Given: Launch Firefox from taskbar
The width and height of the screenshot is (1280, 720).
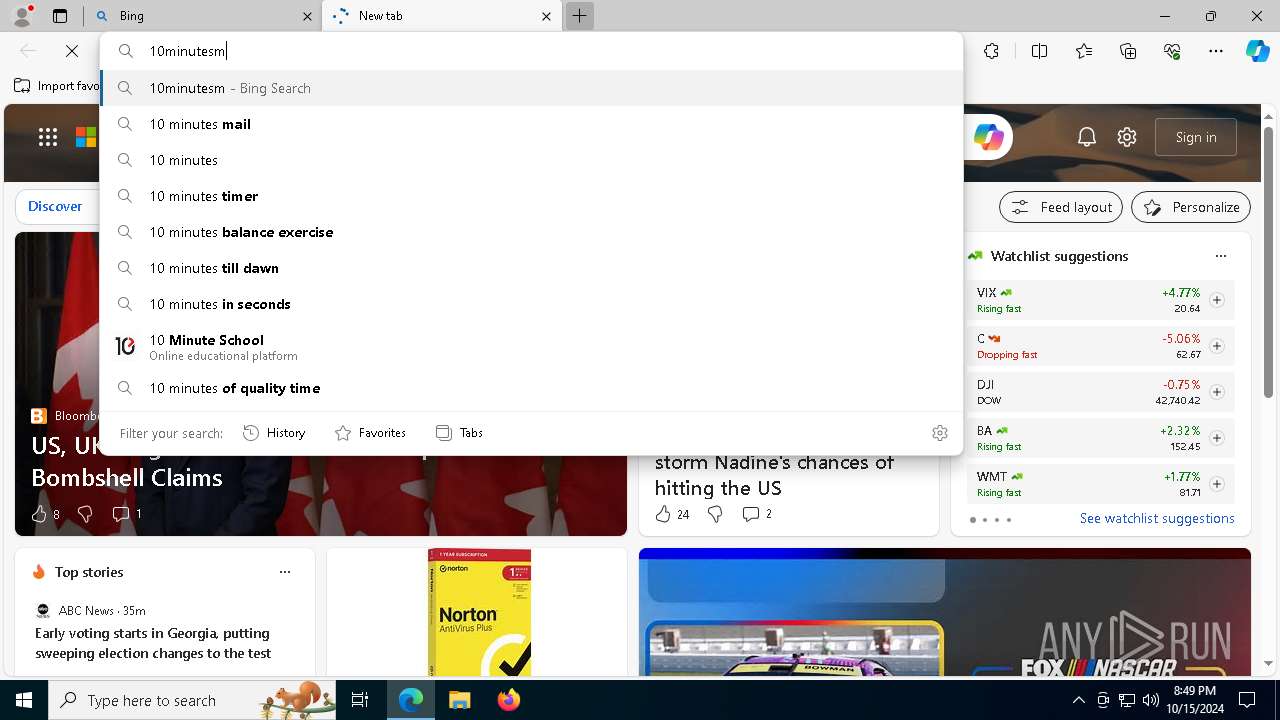Looking at the screenshot, I should [x=508, y=700].
